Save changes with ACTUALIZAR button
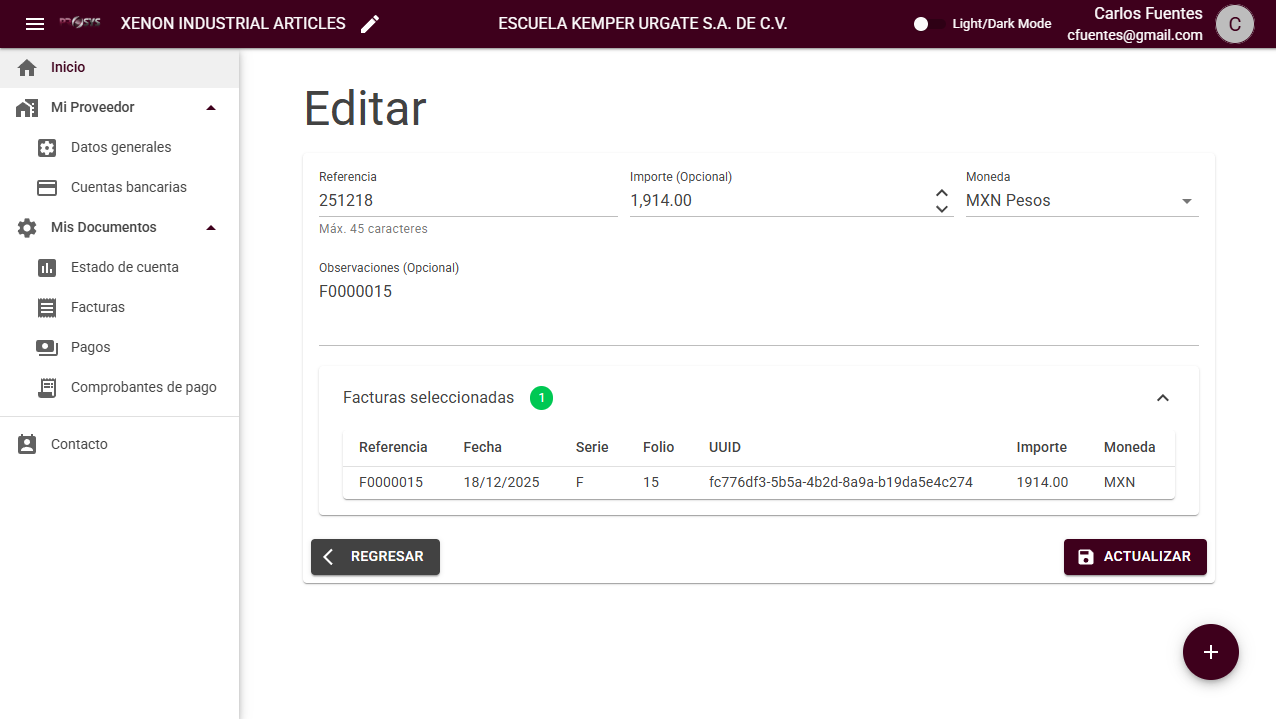 tap(1134, 557)
